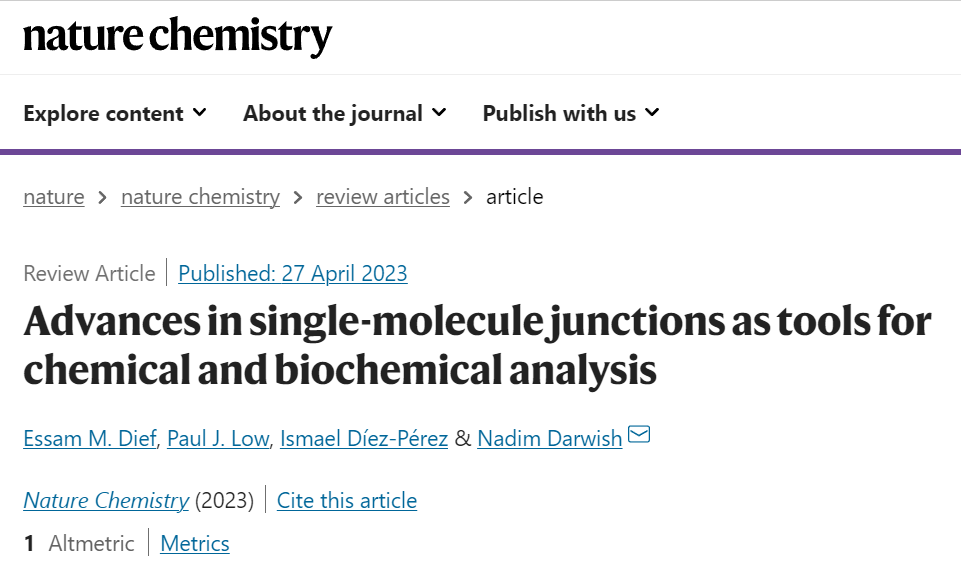The width and height of the screenshot is (961, 583).
Task: Click chevron arrow next to Publish with us
Action: 652,113
